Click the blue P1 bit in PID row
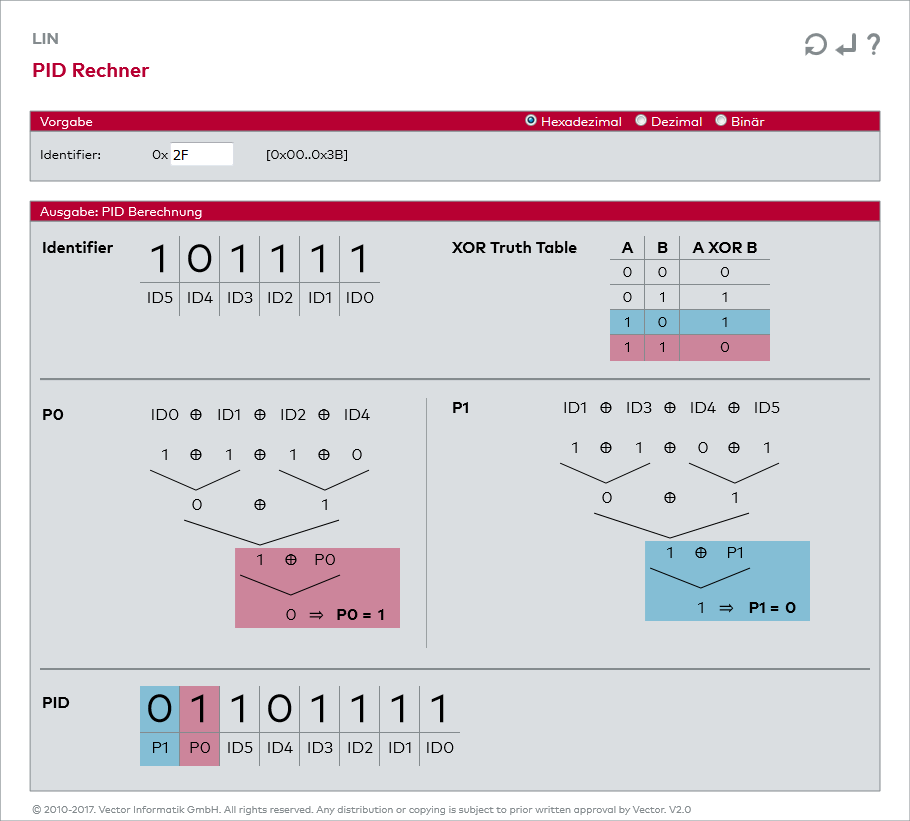 (160, 710)
